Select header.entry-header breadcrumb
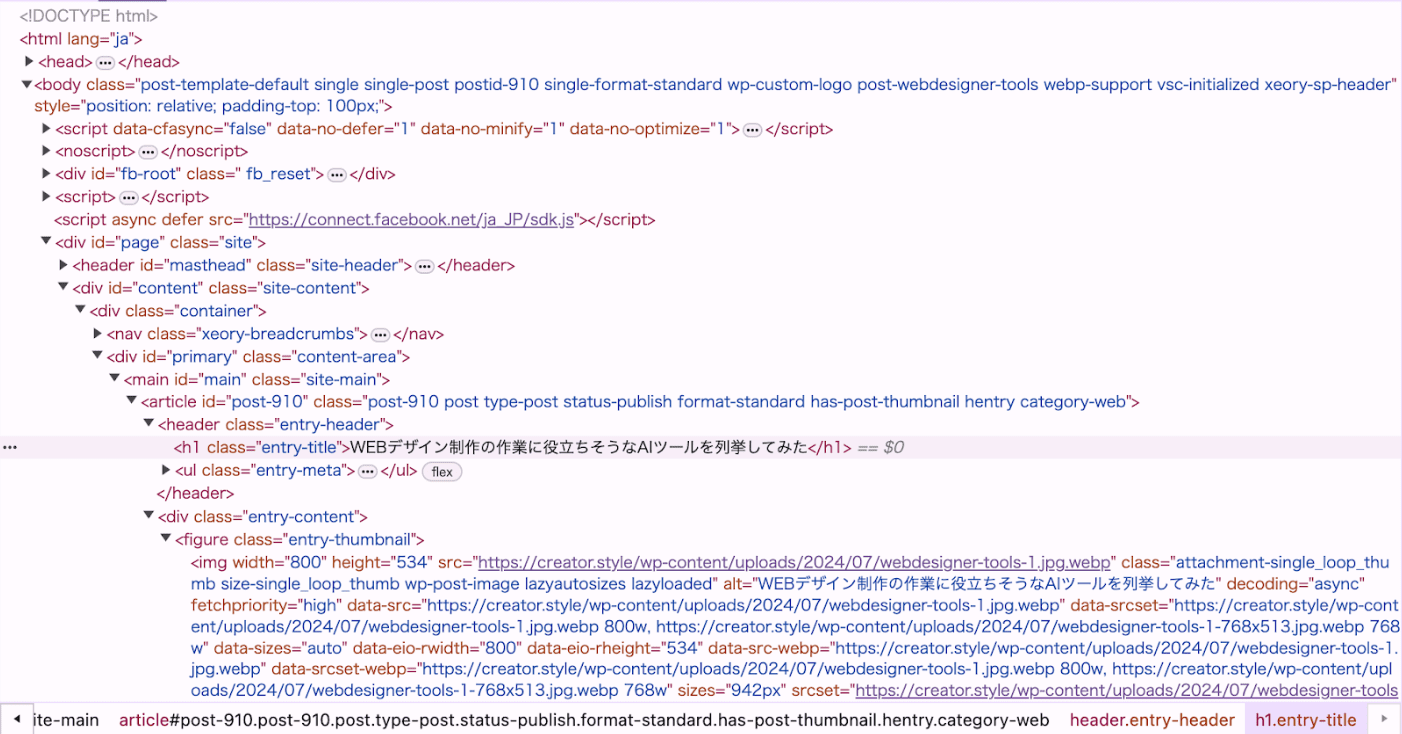The image size is (1402, 734). tap(1152, 719)
